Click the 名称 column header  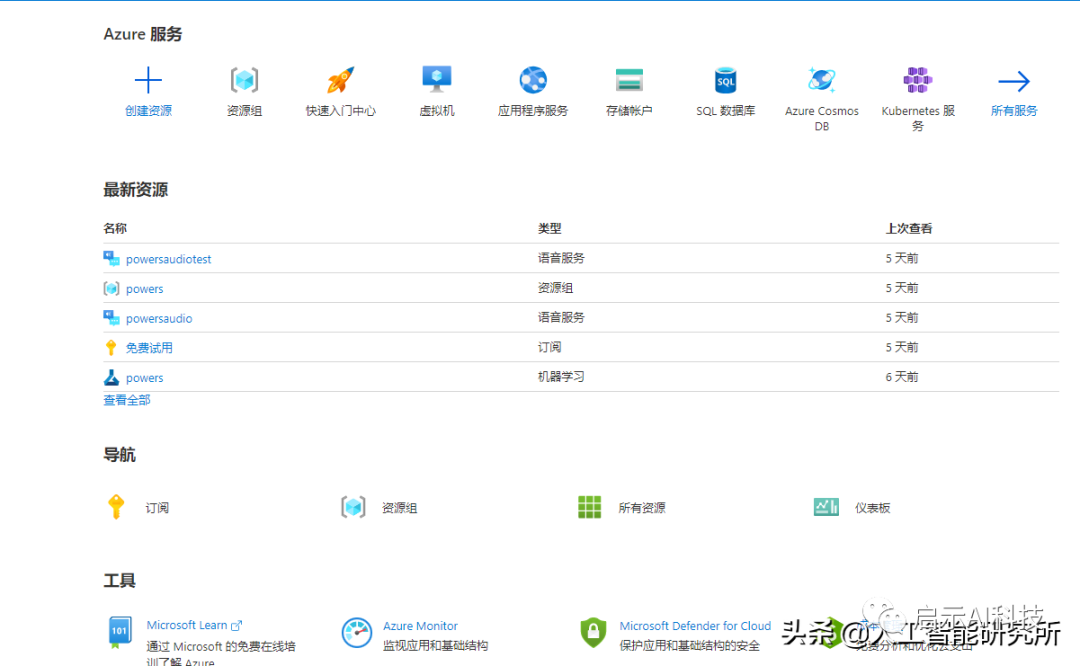[x=115, y=228]
